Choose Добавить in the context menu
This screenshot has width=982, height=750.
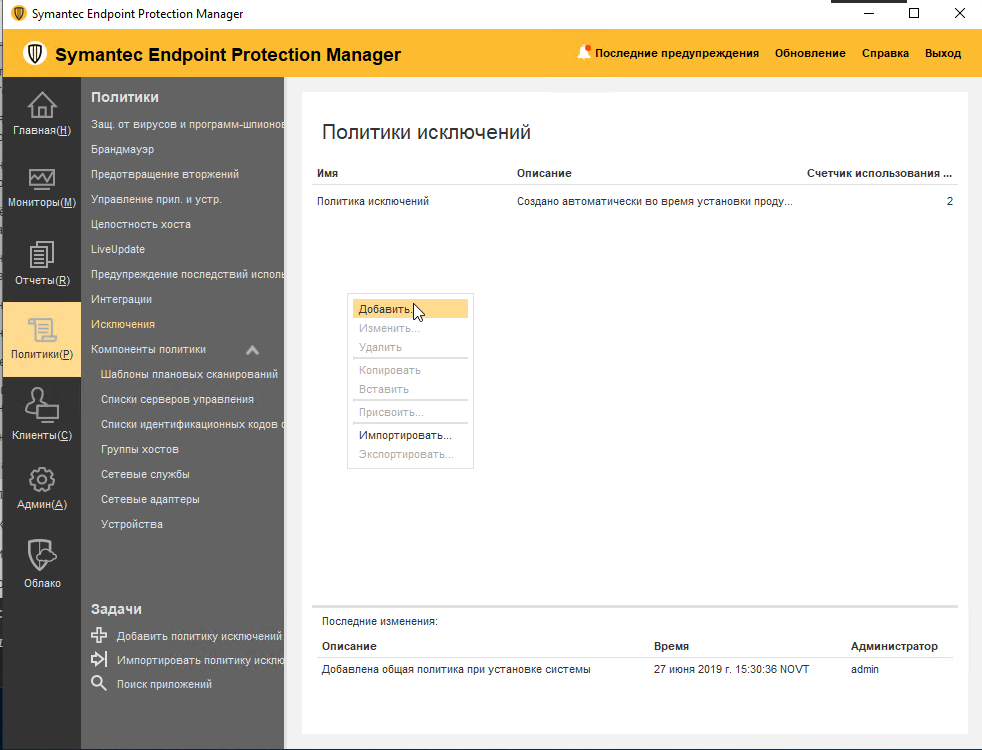[385, 308]
